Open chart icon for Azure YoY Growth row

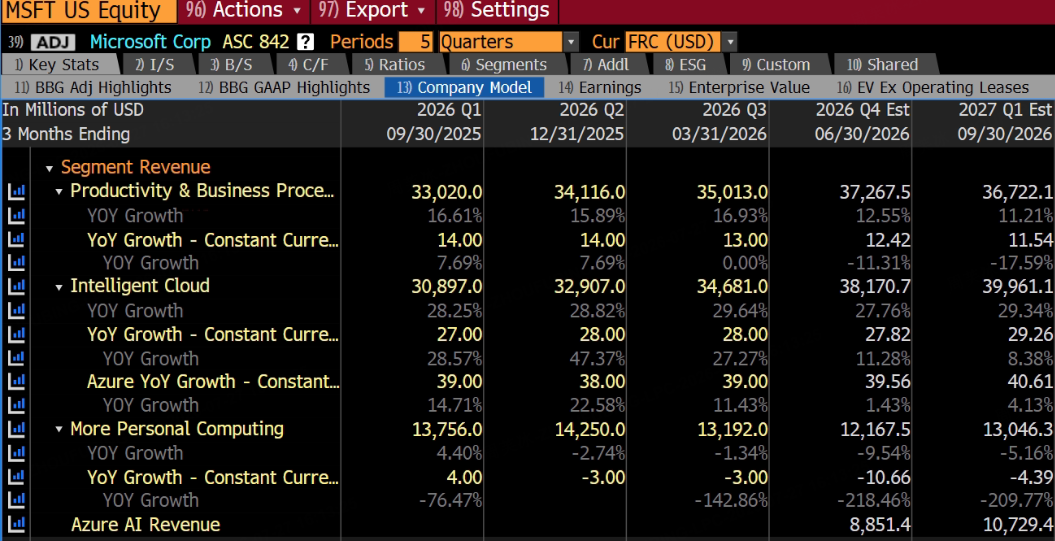[x=16, y=382]
